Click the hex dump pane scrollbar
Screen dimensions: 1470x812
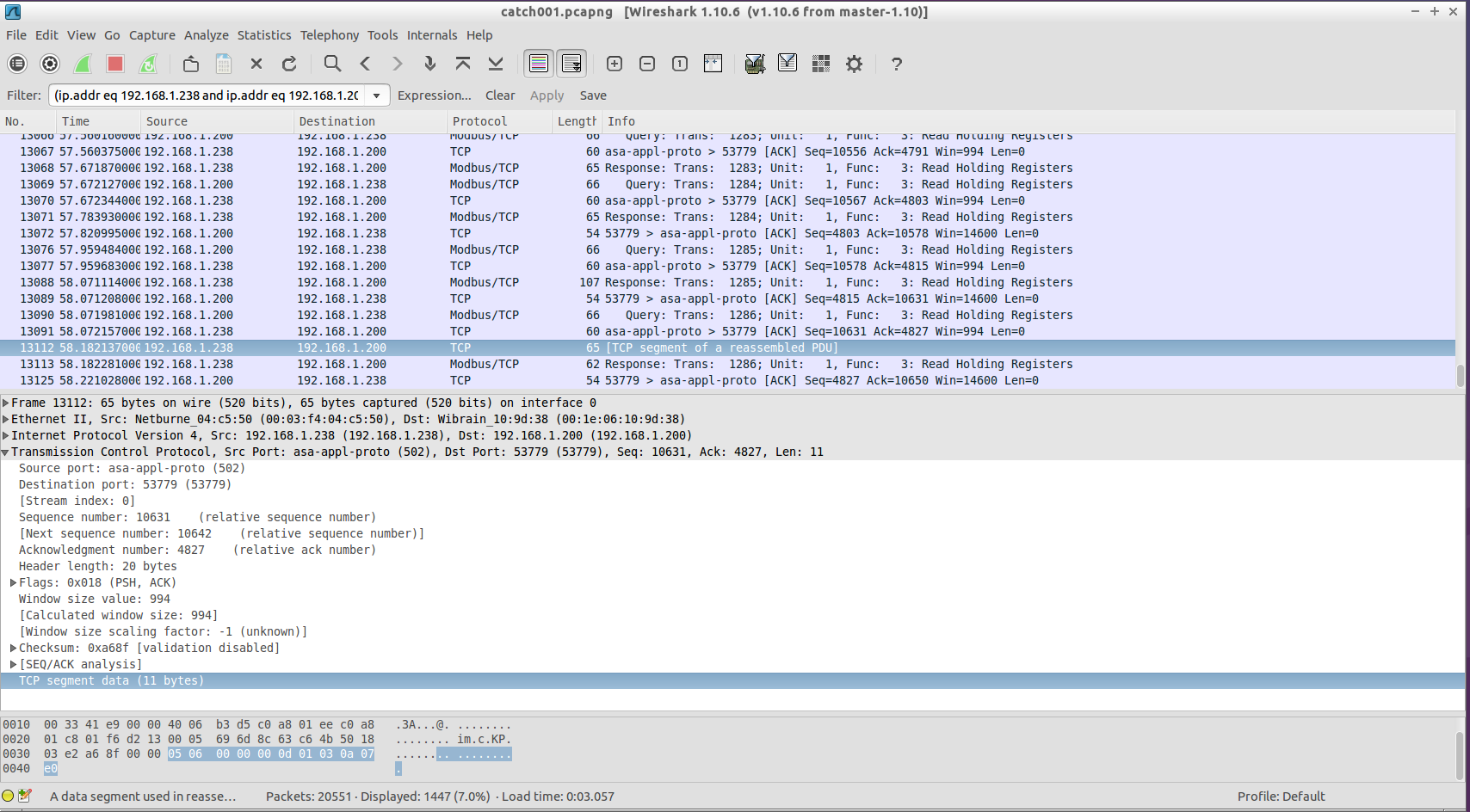click(x=1460, y=754)
